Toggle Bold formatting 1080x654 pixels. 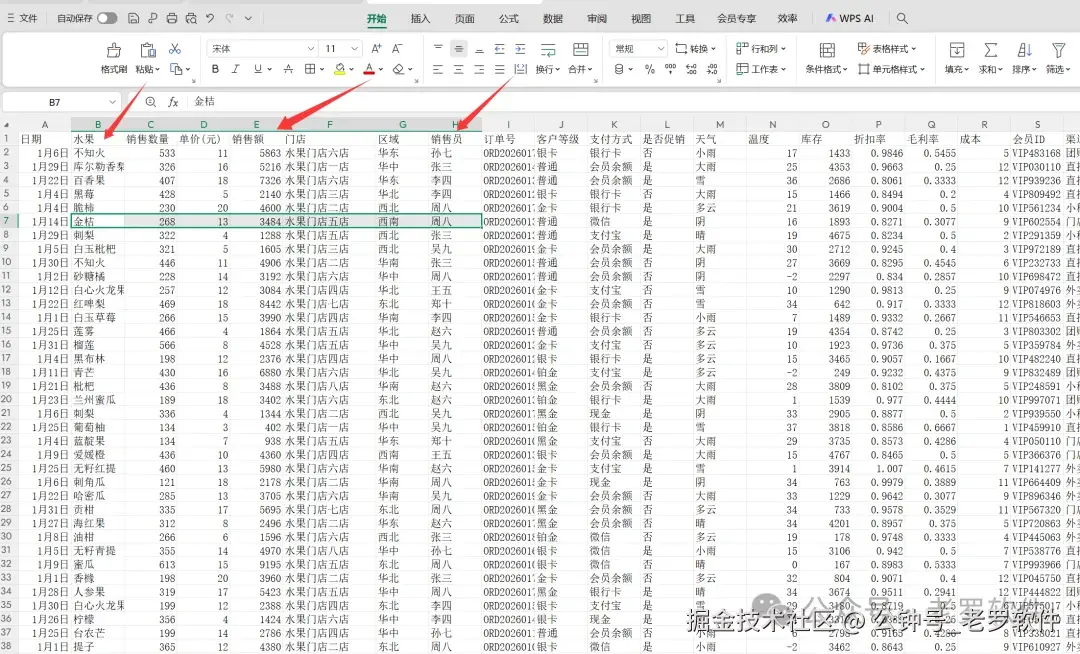(216, 69)
